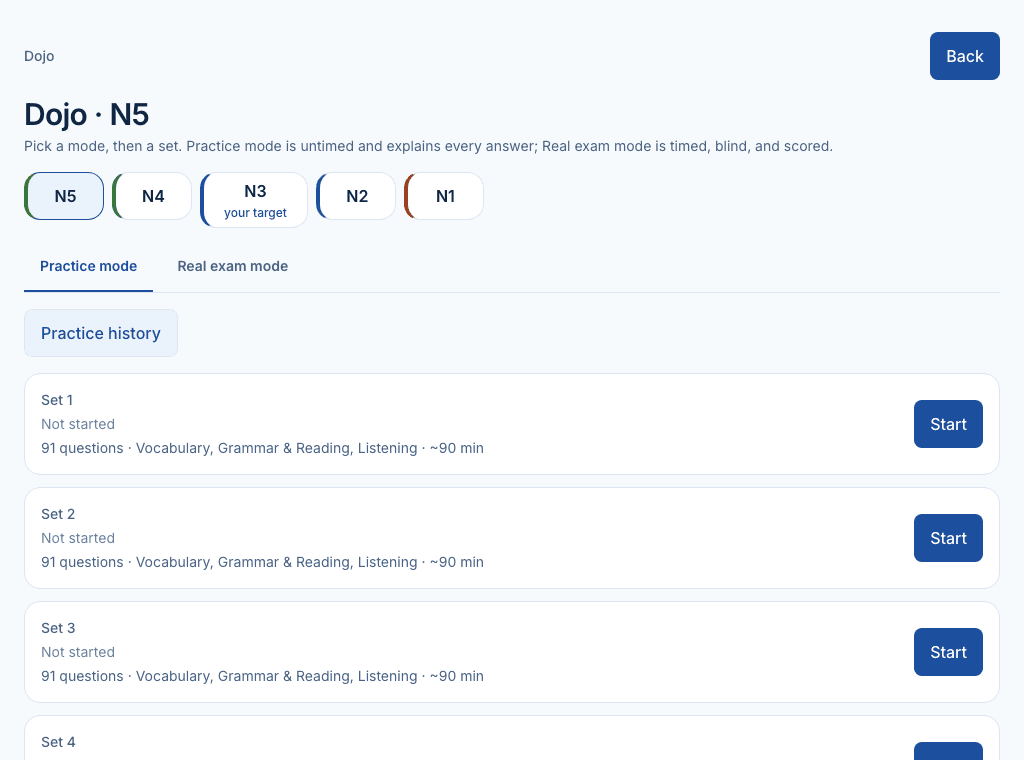The image size is (1024, 760).
Task: Switch to Real exam mode tab
Action: pos(232,266)
